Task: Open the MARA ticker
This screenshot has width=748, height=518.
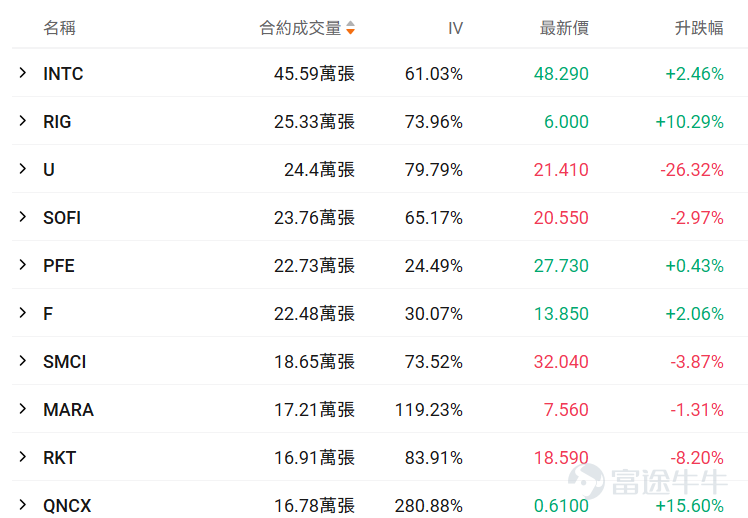Action: (68, 410)
